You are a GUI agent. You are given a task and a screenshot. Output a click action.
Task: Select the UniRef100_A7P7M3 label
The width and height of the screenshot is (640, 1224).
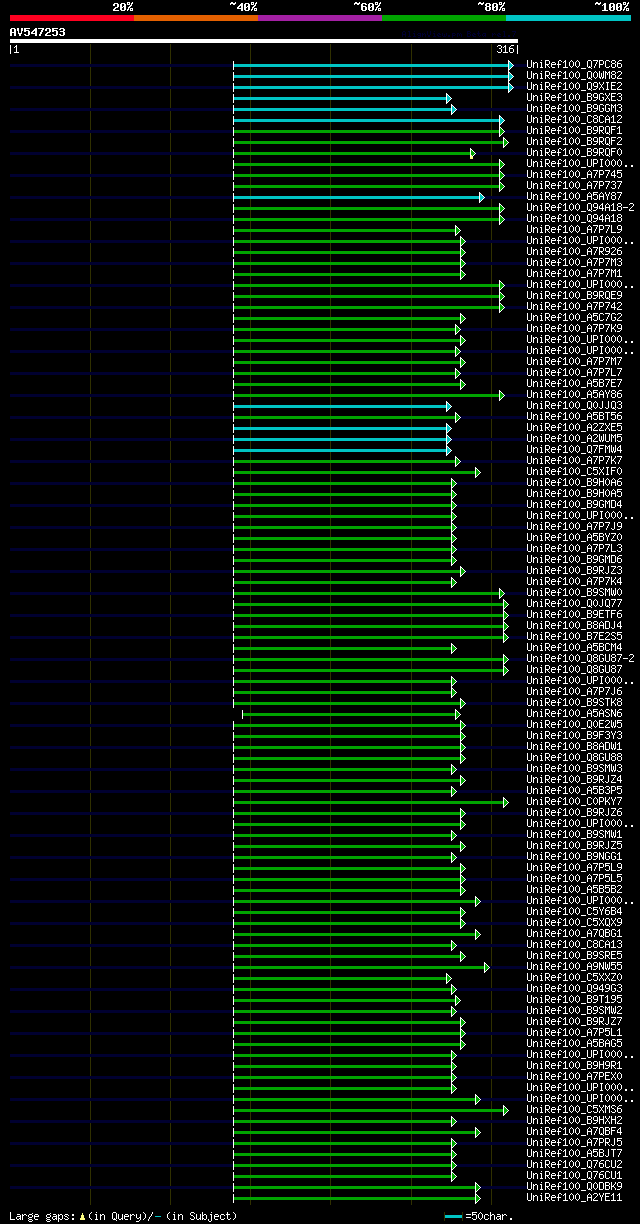[x=574, y=262]
